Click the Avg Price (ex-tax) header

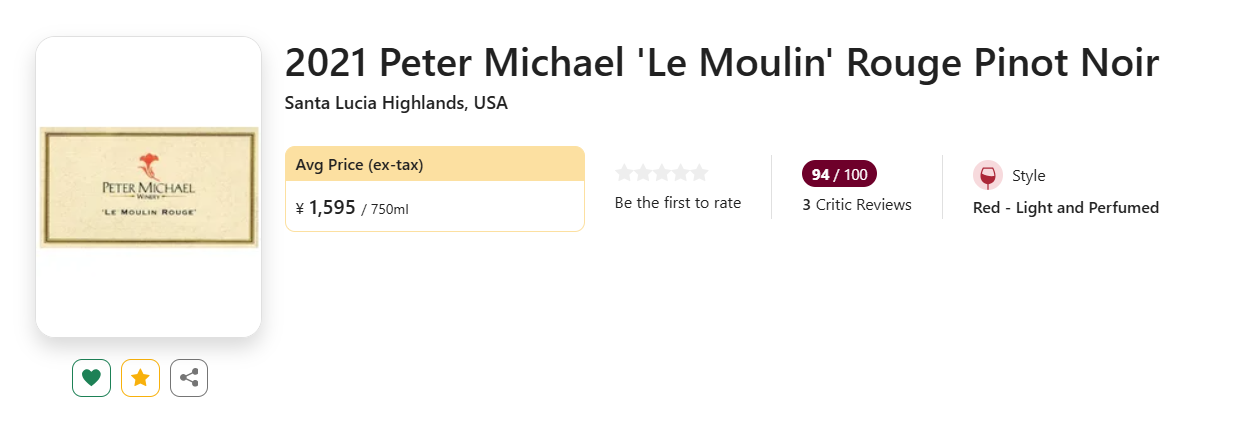[x=360, y=165]
